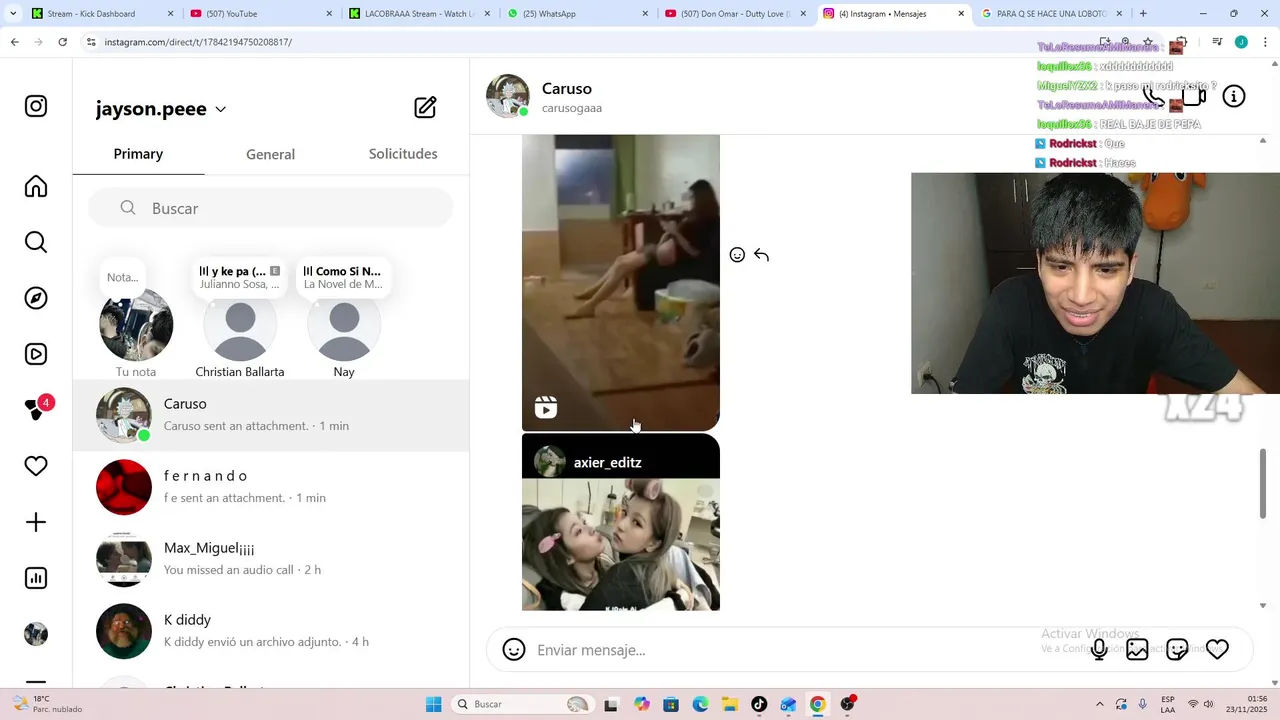The image size is (1280, 720).
Task: Open Chrome three-dot menu
Action: pos(1263,42)
